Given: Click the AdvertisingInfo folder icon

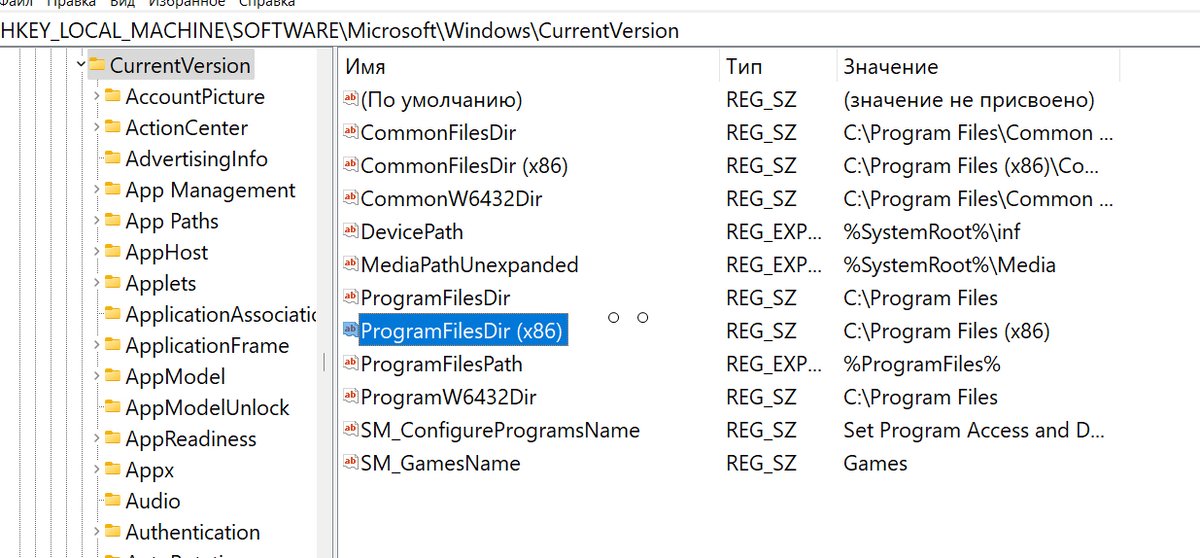Looking at the screenshot, I should 113,159.
